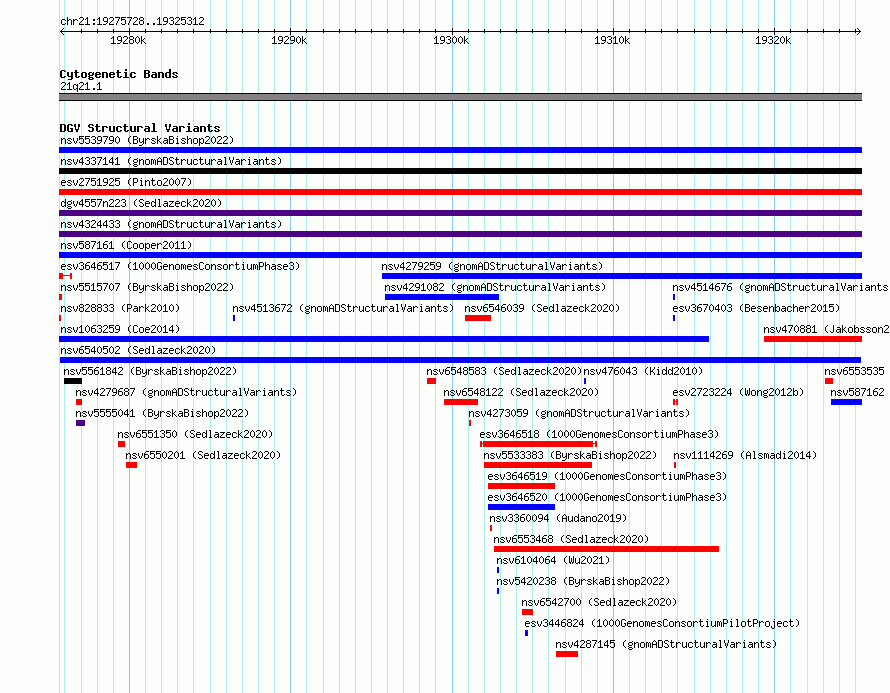Viewport: 890px width, 693px height.
Task: Click the 19300k ruler position label
Action: click(x=451, y=40)
